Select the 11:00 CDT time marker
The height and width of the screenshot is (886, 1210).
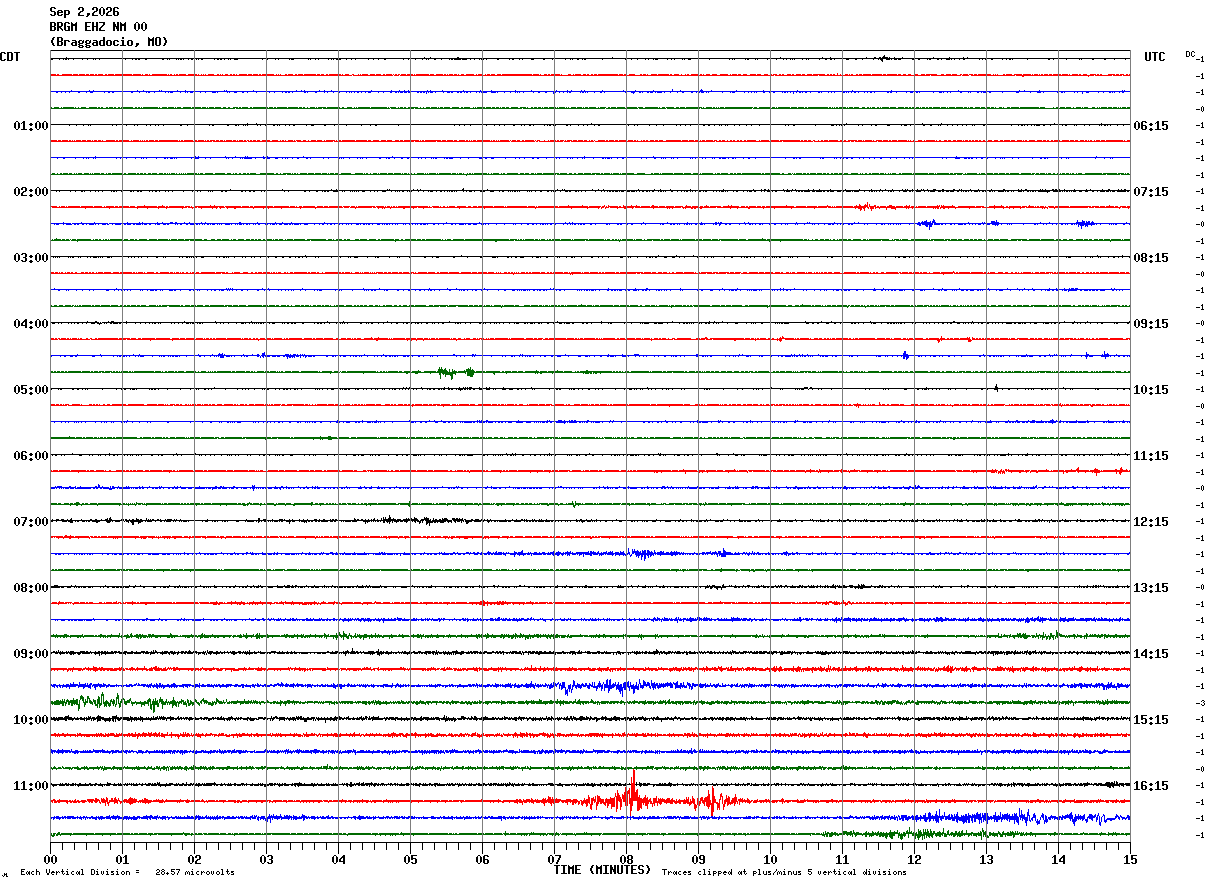(x=31, y=785)
